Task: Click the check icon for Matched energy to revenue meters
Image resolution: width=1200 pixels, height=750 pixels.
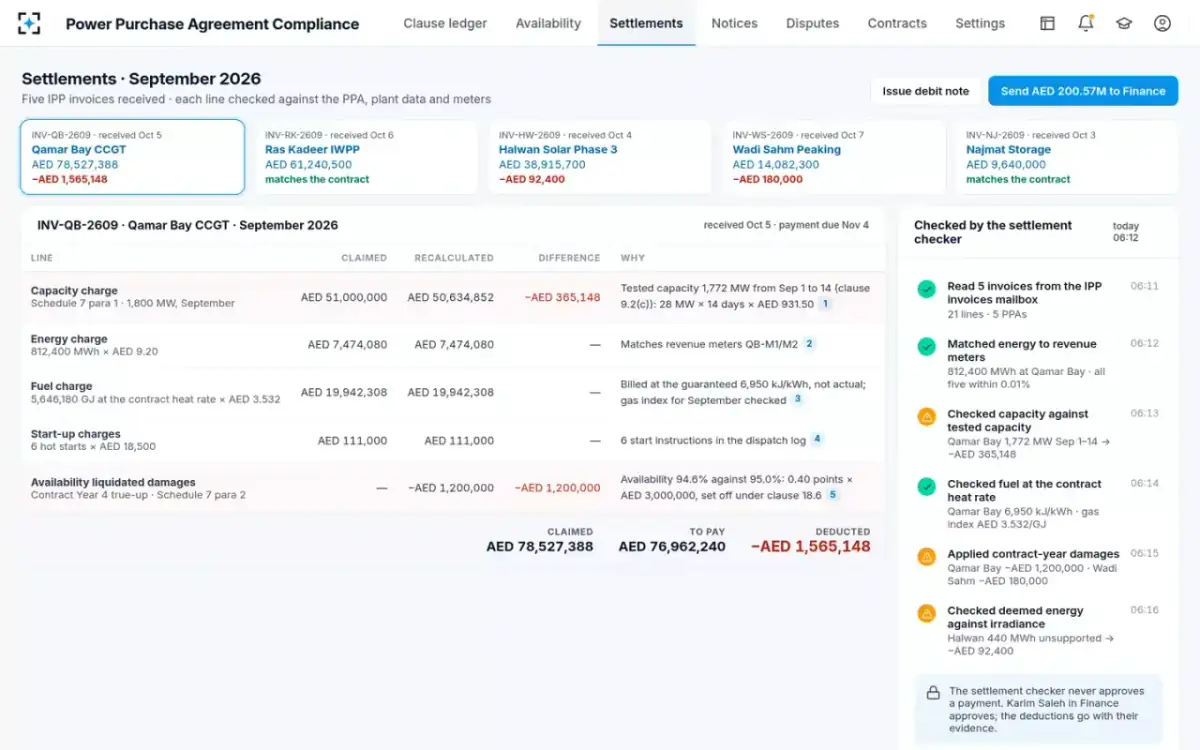Action: (927, 346)
